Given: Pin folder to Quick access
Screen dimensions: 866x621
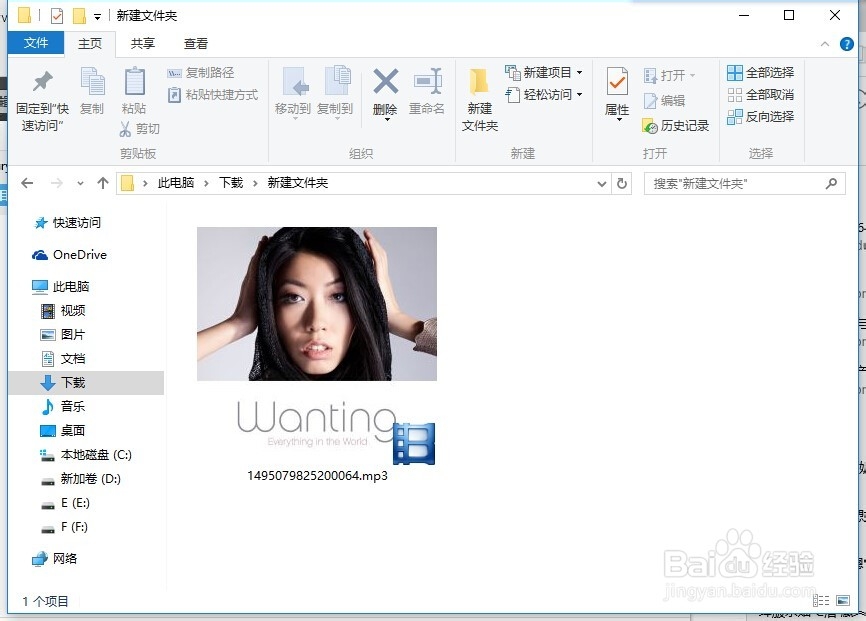Looking at the screenshot, I should click(x=43, y=101).
